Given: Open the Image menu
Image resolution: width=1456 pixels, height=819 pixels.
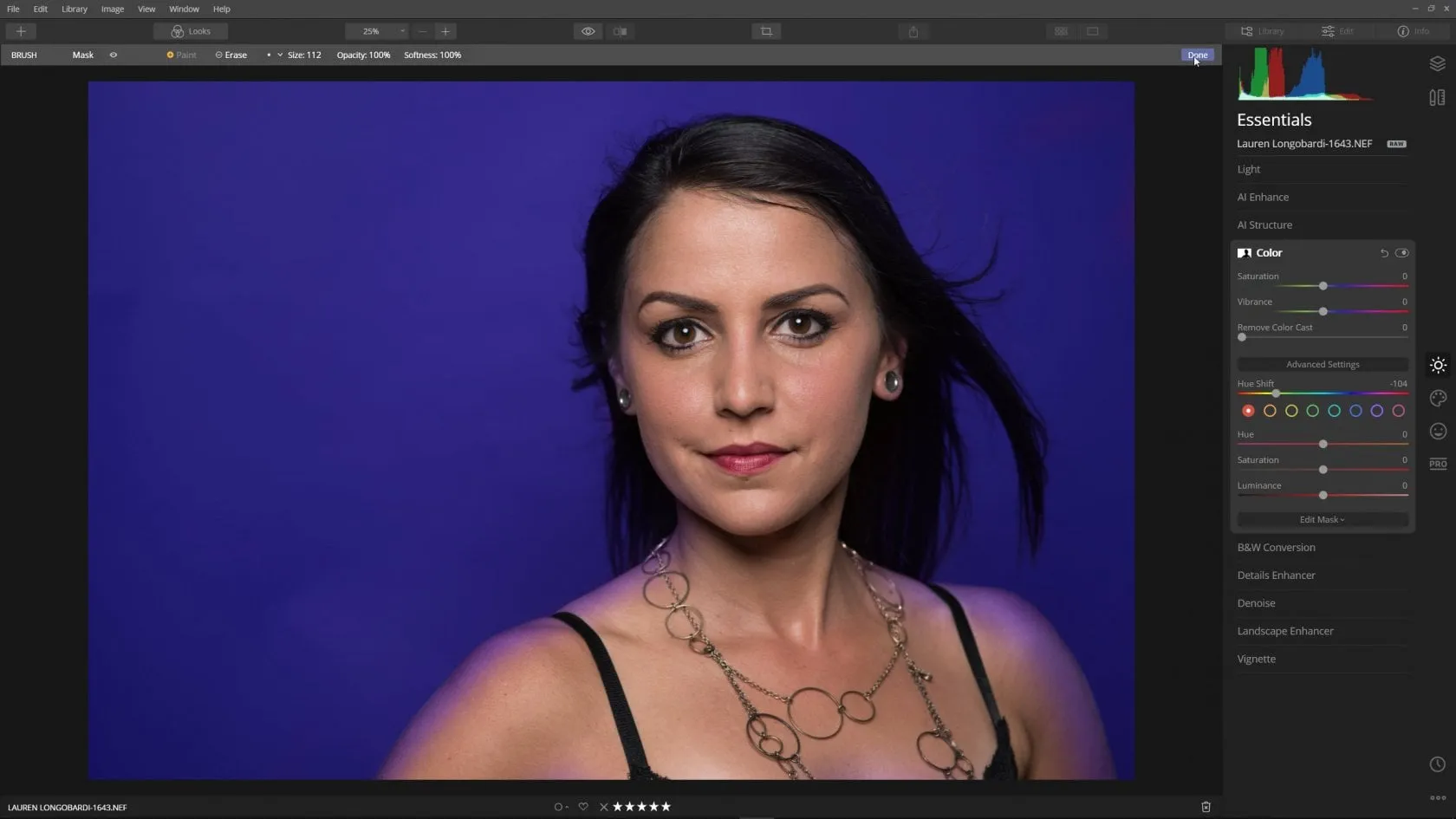Looking at the screenshot, I should pos(112,9).
